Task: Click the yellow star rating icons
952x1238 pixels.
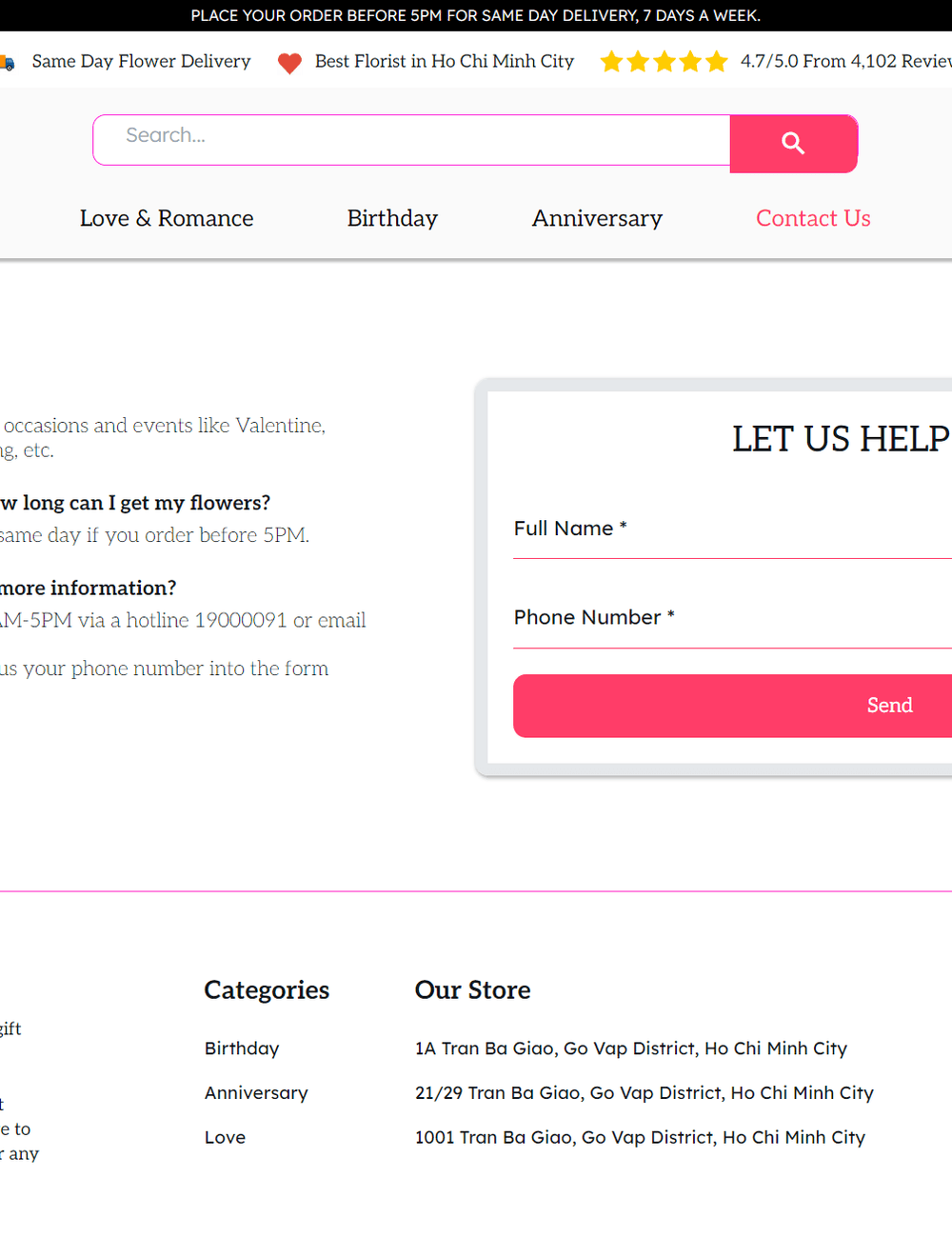Action: (x=664, y=62)
